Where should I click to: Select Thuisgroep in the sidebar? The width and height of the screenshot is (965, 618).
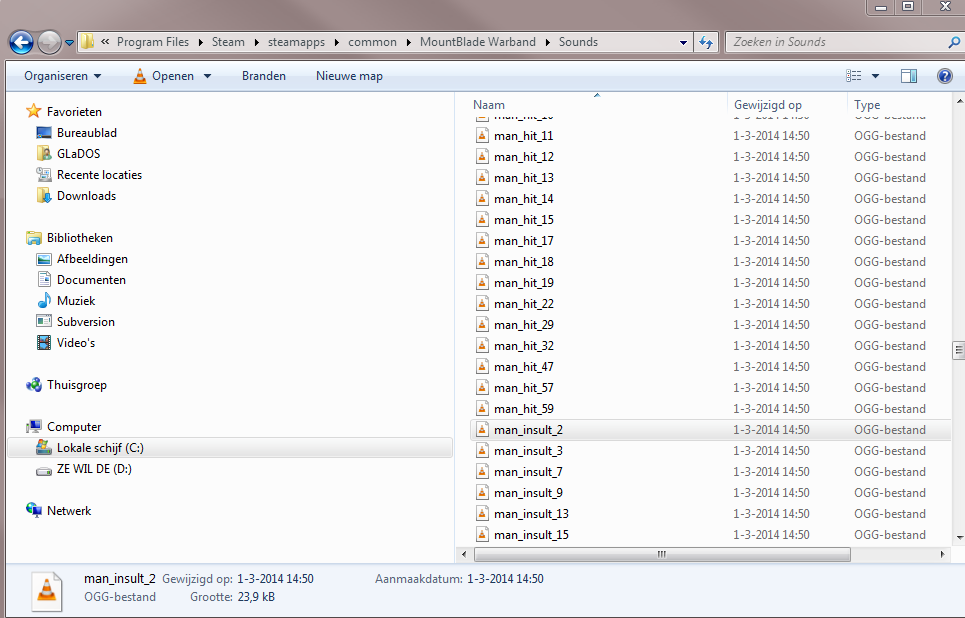tap(76, 385)
